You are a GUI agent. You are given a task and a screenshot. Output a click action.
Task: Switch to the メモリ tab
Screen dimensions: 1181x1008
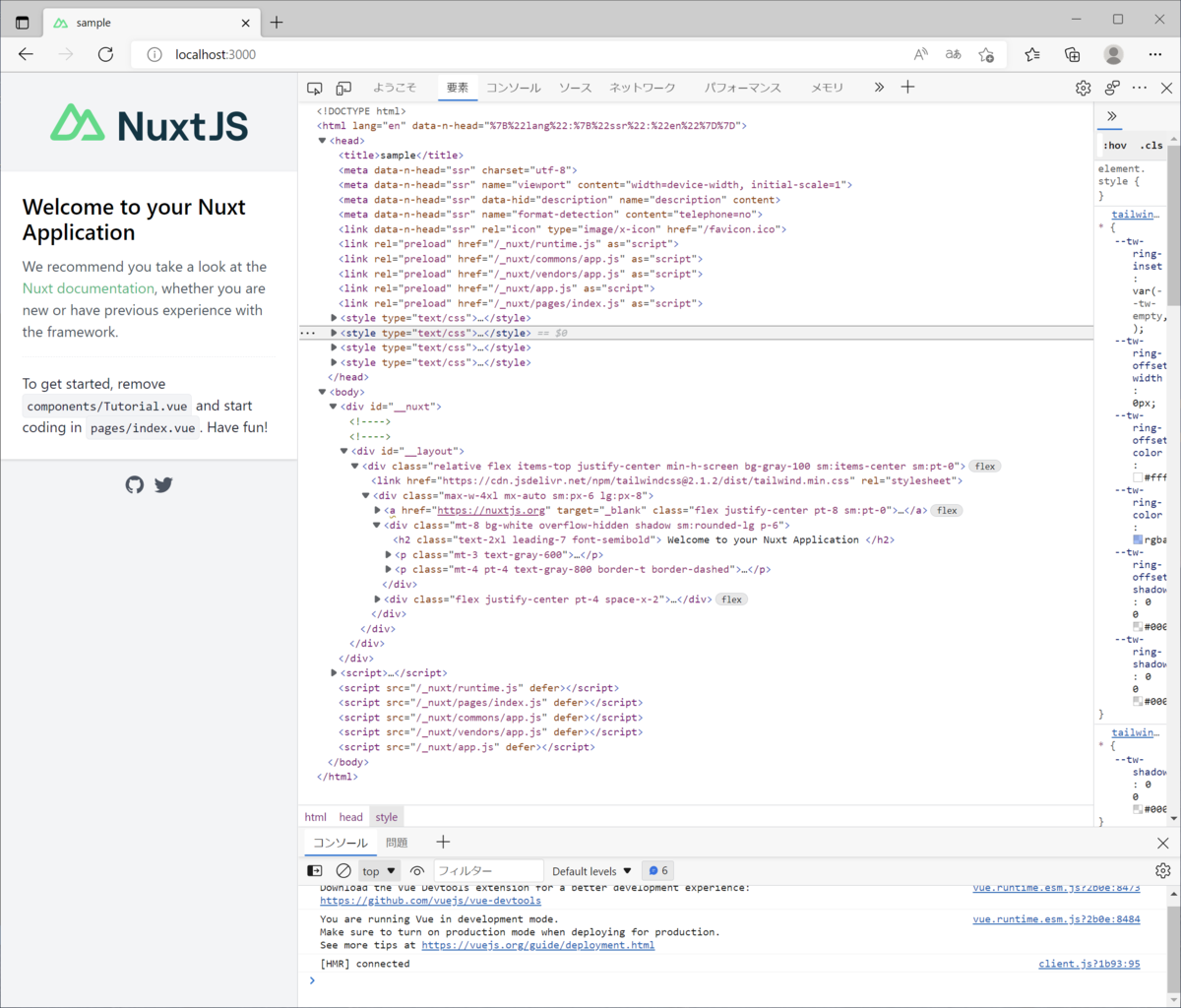pos(827,88)
